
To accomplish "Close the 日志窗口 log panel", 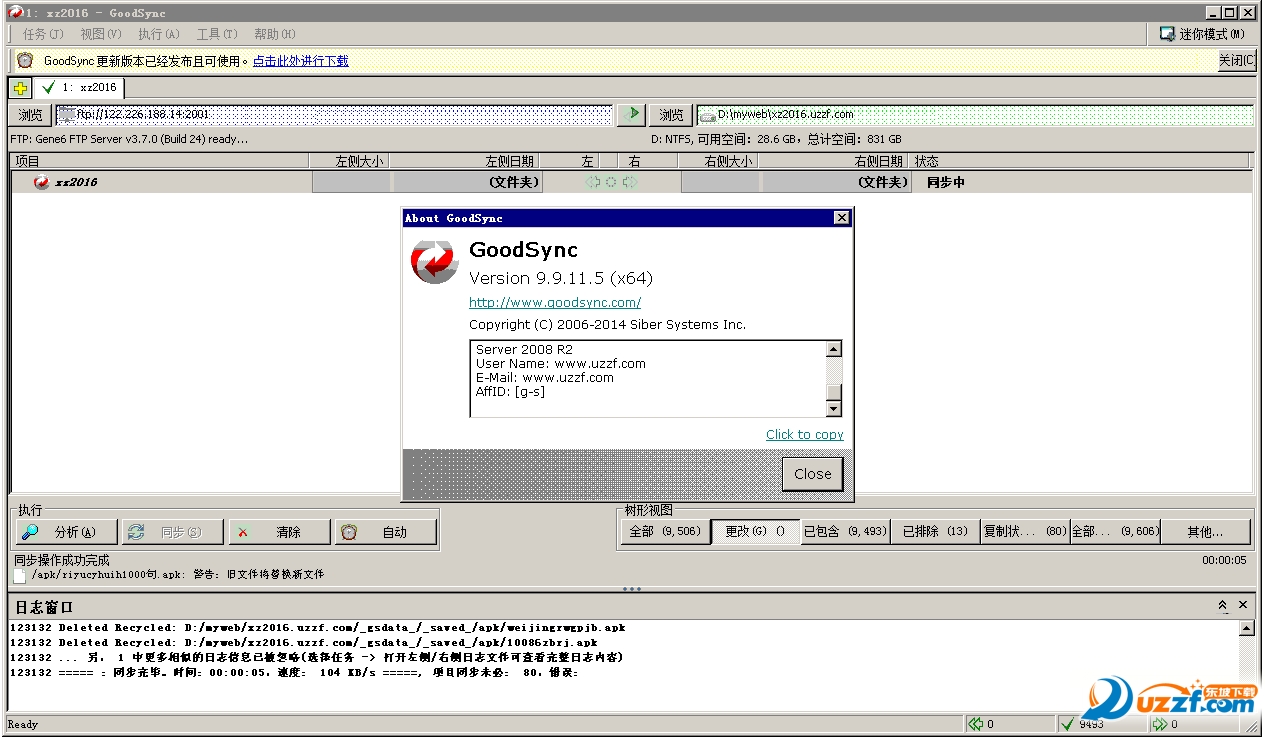I will click(x=1243, y=606).
